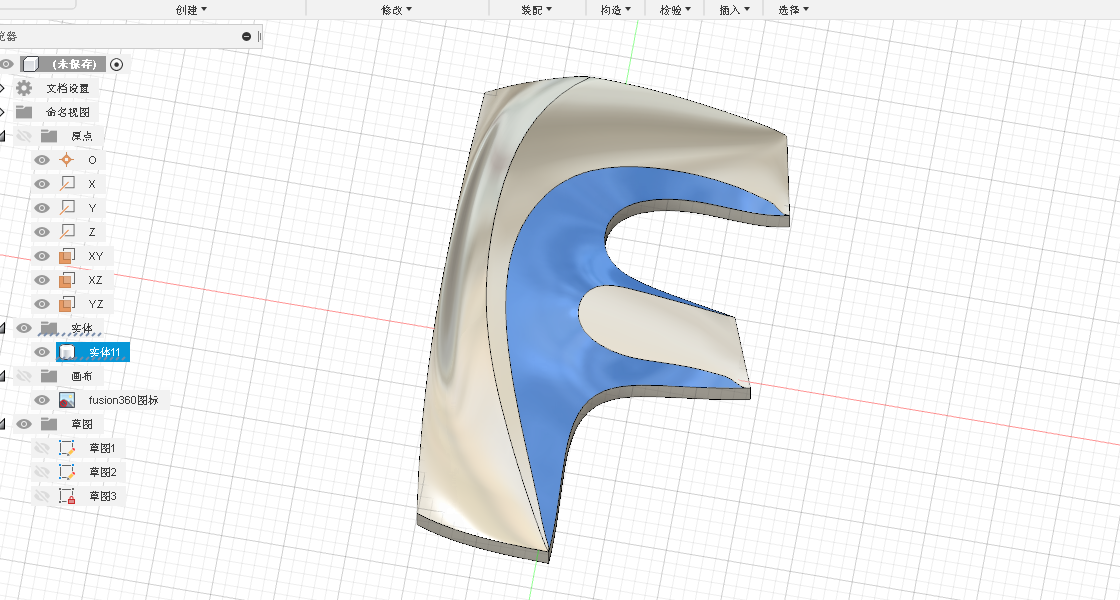1120x600 pixels.
Task: Click the fusion360图标 canvas image icon
Action: (66, 400)
